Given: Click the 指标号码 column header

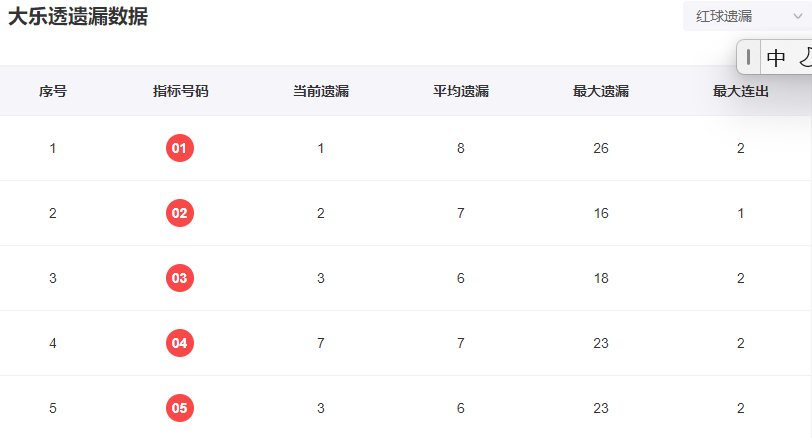Looking at the screenshot, I should pos(180,91).
